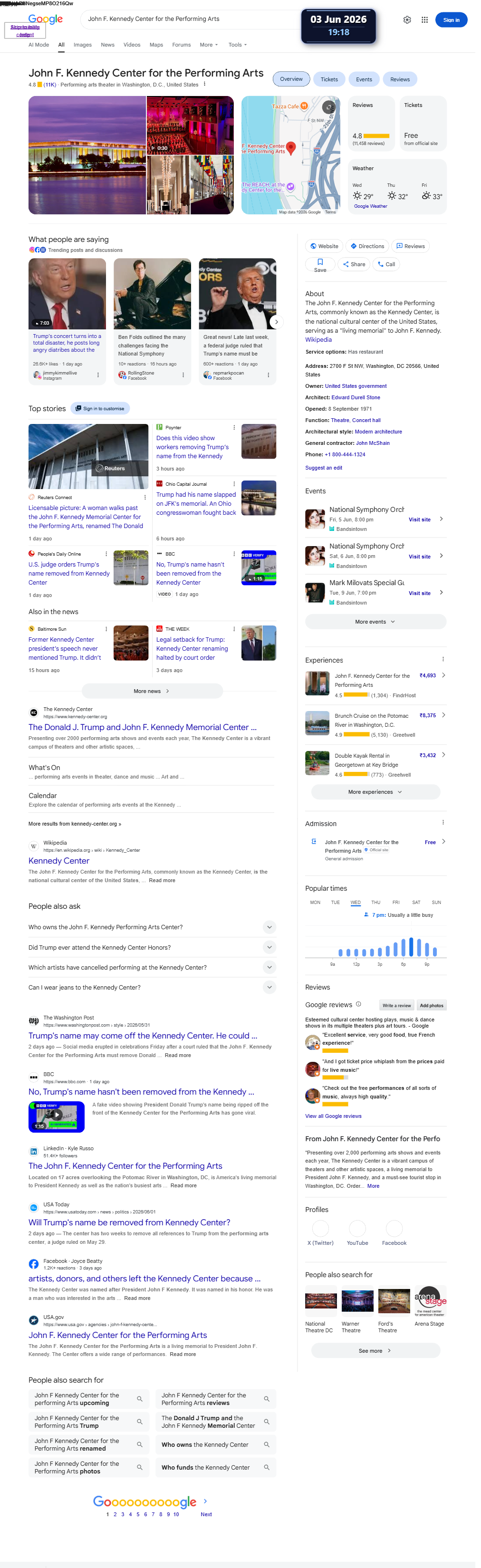The height and width of the screenshot is (1568, 481).
Task: Open View all Google reviews link
Action: [334, 1116]
